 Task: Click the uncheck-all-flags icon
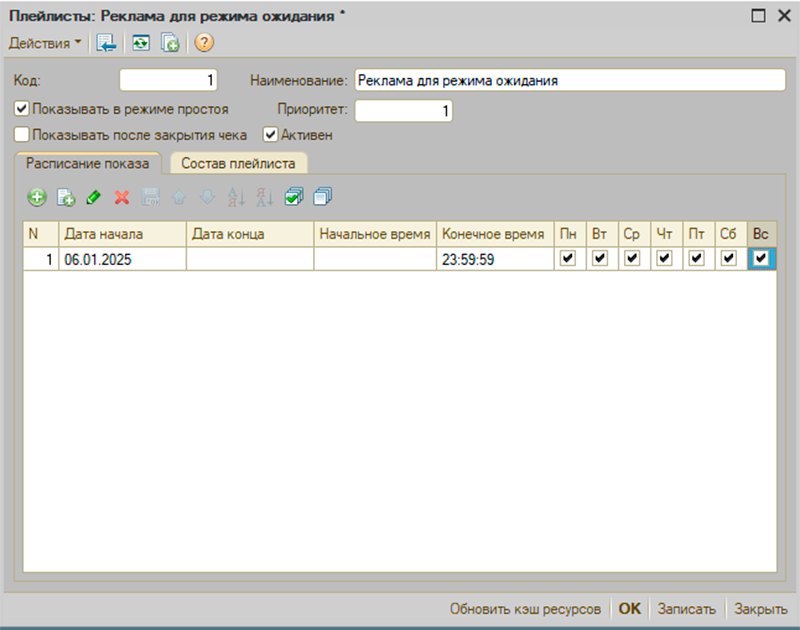(x=322, y=197)
